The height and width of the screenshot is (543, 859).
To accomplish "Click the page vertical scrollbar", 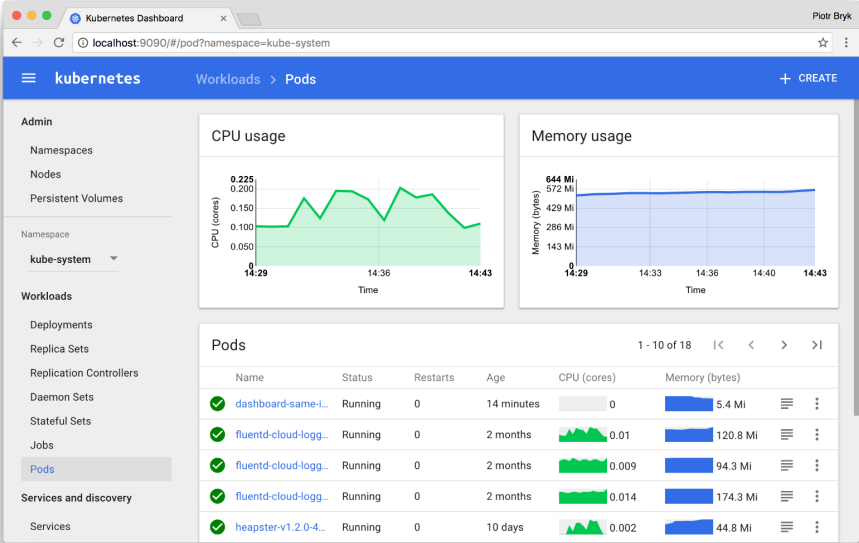I will (x=856, y=258).
